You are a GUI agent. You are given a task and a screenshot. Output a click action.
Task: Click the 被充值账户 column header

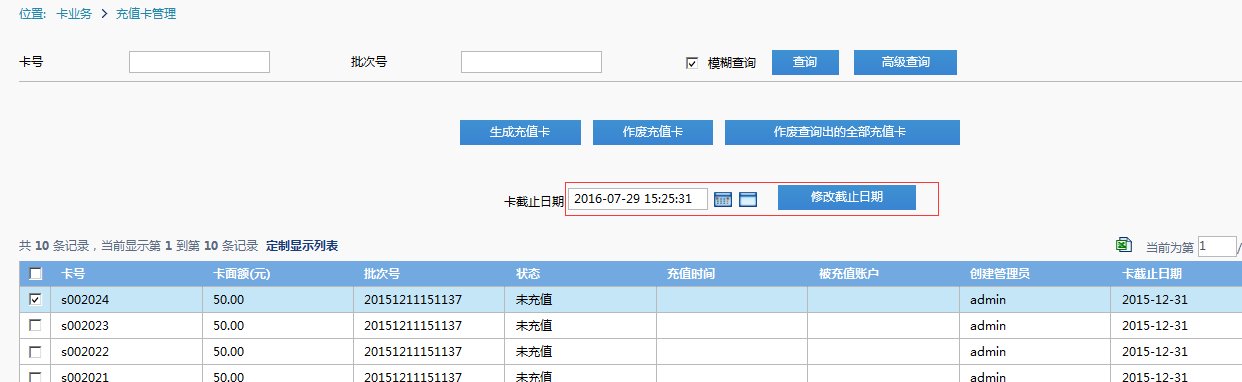pos(848,273)
